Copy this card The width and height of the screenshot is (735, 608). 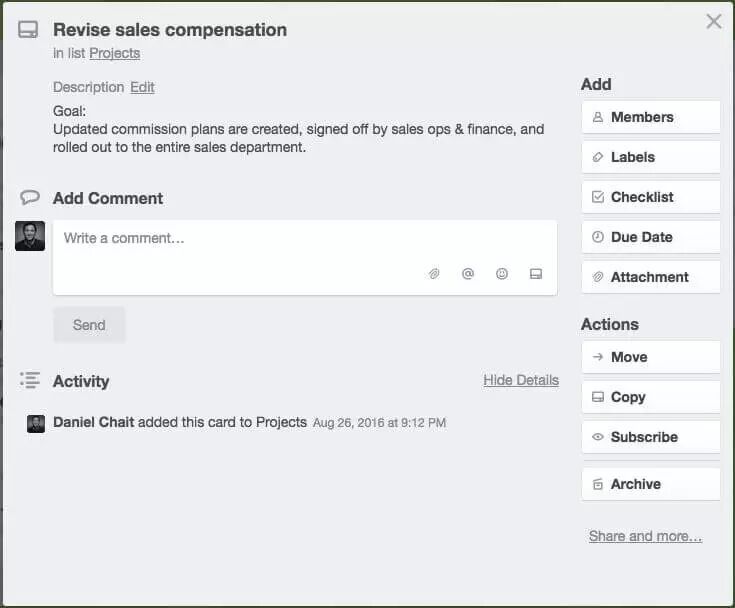(x=651, y=397)
